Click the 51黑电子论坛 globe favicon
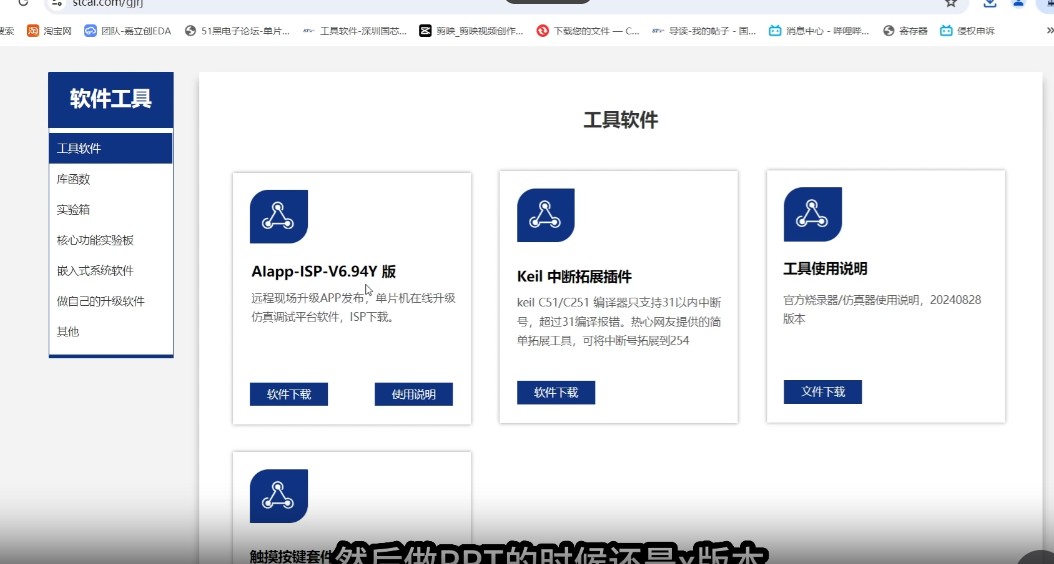 (x=190, y=31)
